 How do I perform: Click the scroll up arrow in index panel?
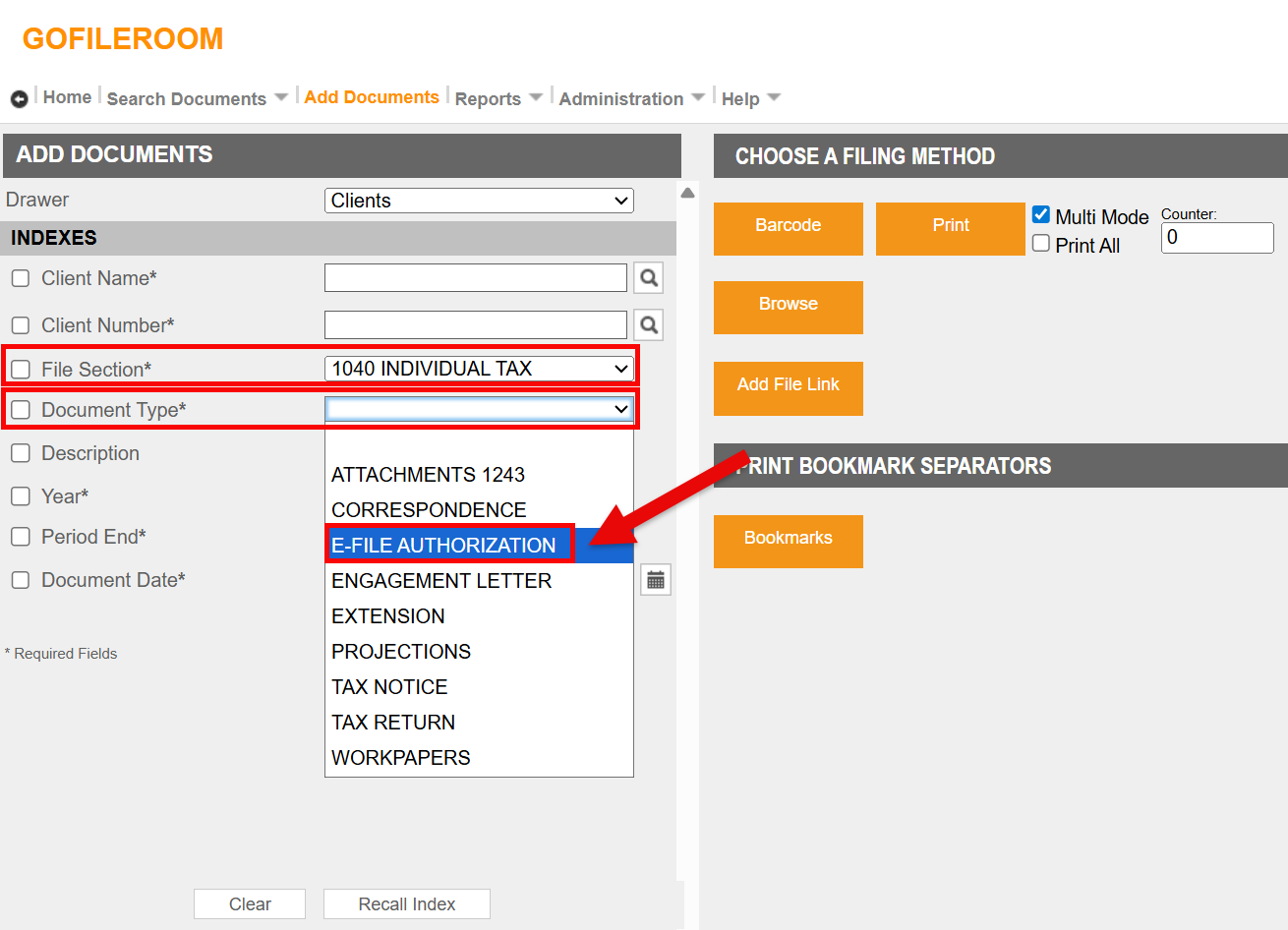pyautogui.click(x=687, y=193)
